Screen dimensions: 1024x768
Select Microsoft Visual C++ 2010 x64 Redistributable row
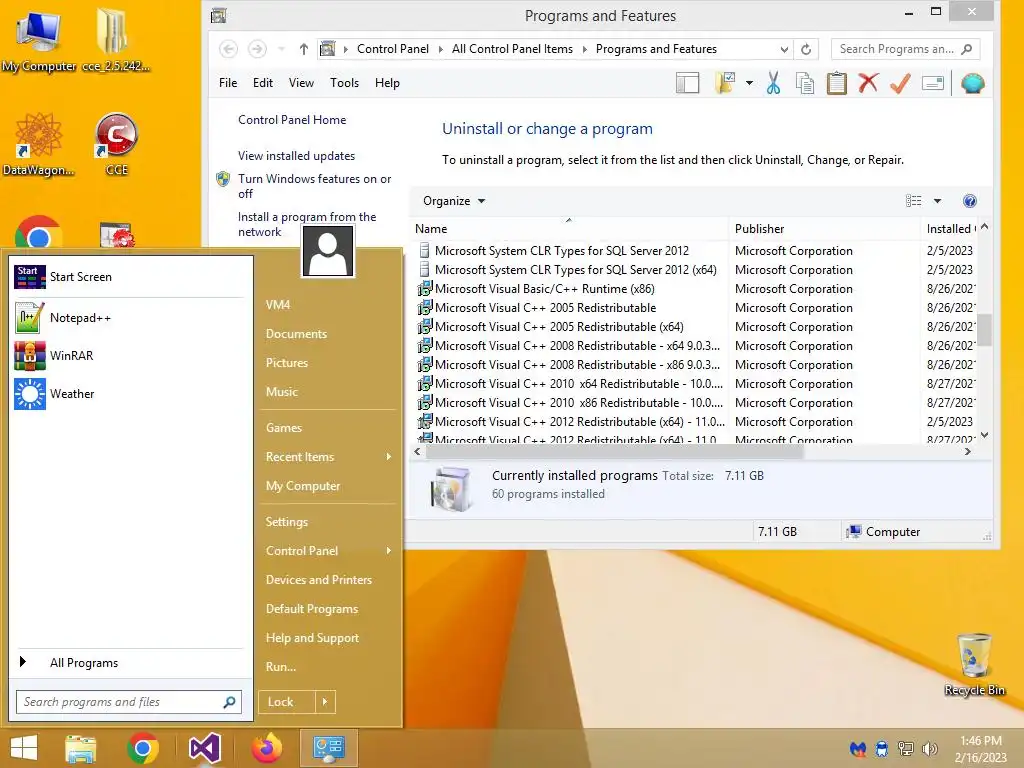[x=579, y=384]
